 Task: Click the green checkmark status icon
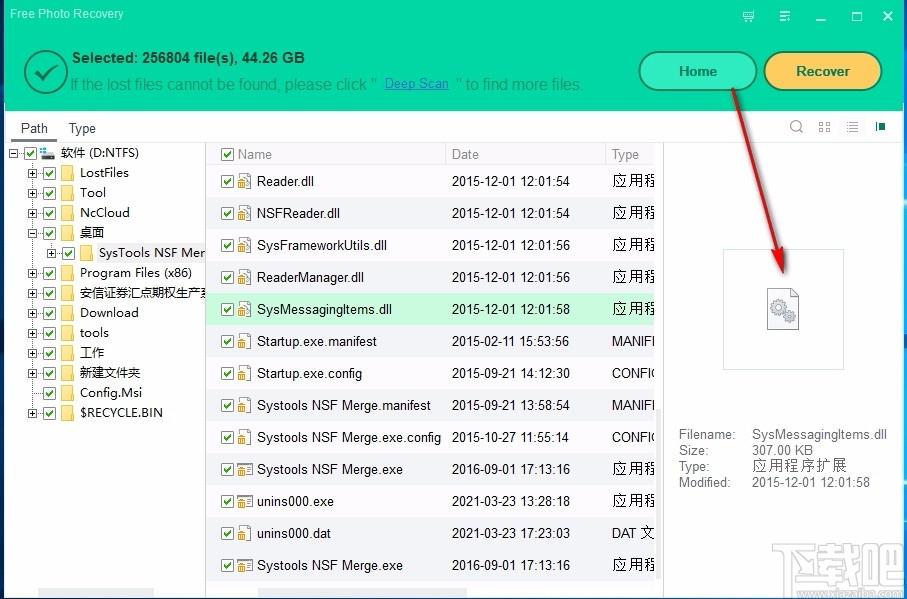[x=46, y=72]
